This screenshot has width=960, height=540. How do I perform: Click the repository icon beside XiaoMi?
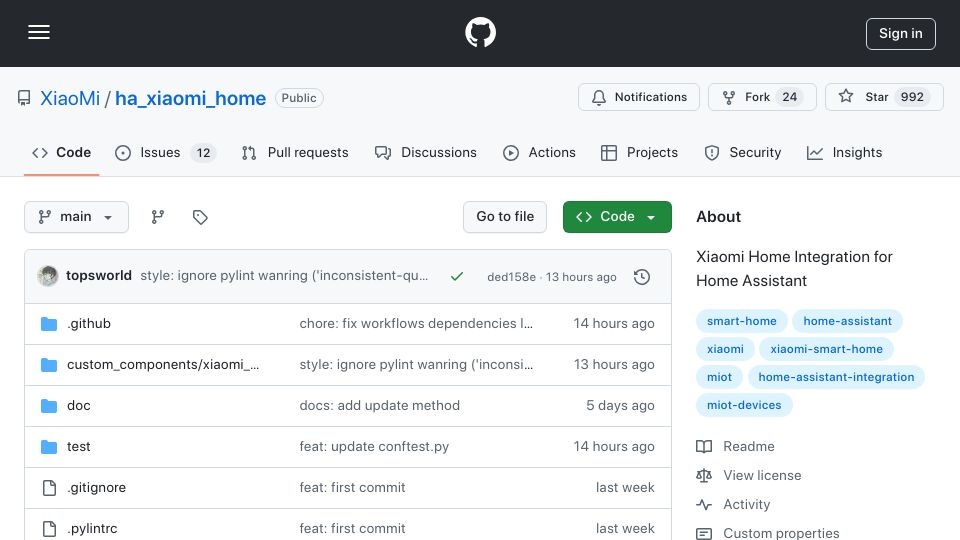tap(24, 98)
